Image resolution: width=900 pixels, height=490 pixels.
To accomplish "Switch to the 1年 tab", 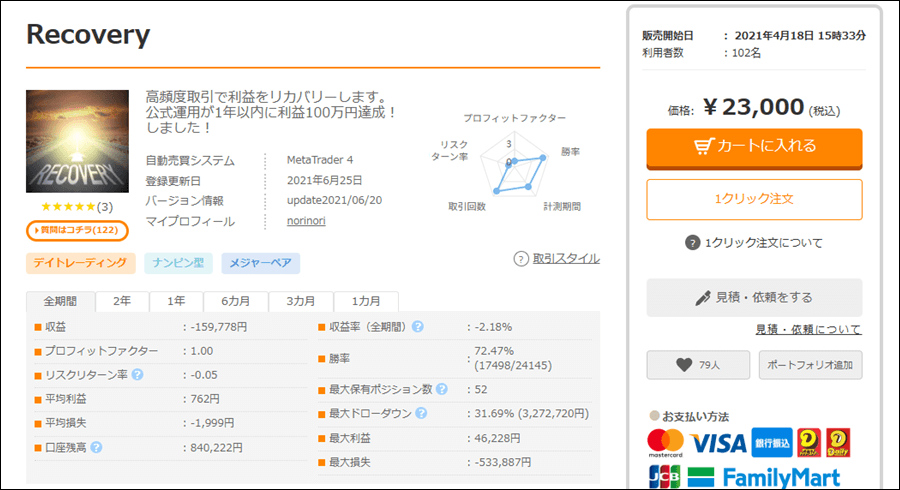I will coord(176,301).
